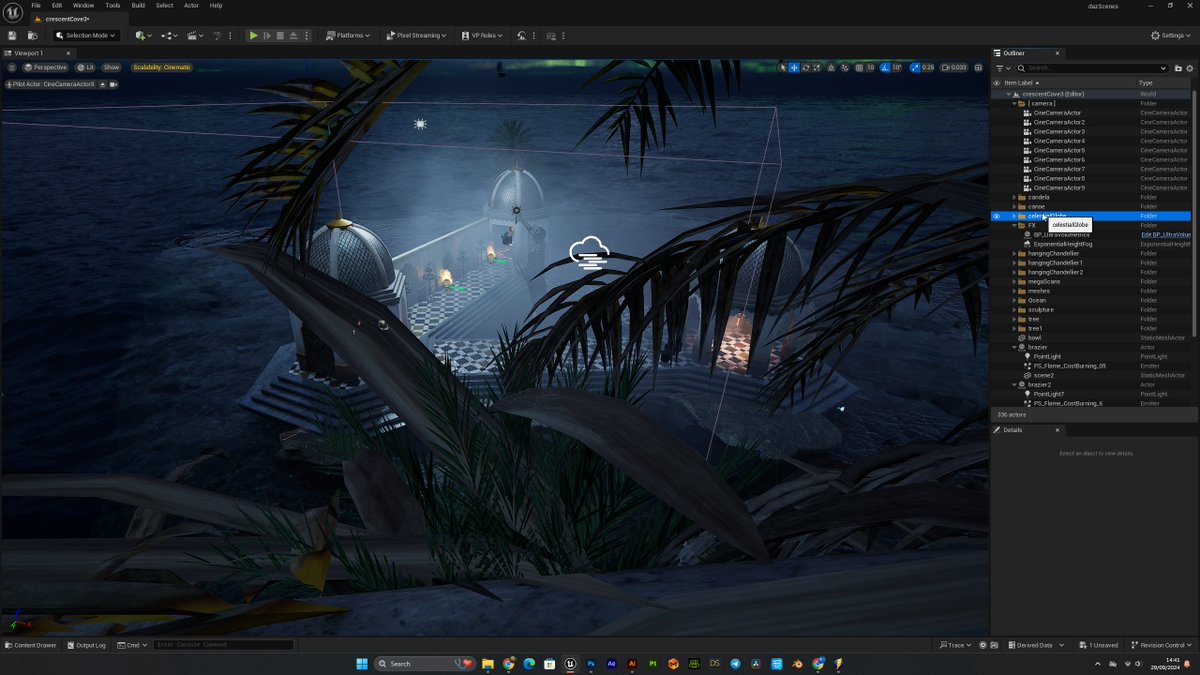This screenshot has height=675, width=1200.
Task: Open the Outliner settings gear icon
Action: [1190, 68]
